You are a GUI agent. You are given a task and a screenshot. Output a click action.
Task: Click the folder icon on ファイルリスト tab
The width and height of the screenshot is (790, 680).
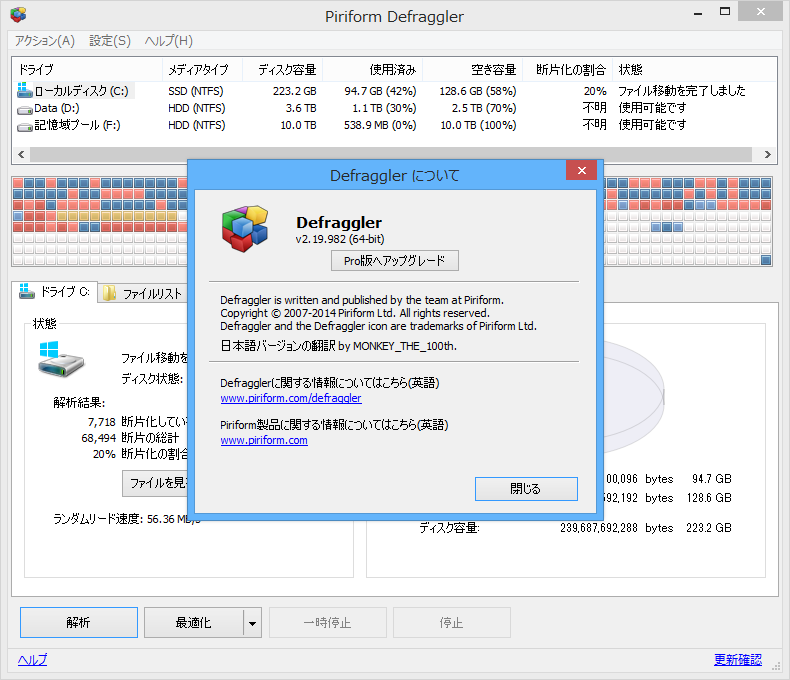pos(109,293)
